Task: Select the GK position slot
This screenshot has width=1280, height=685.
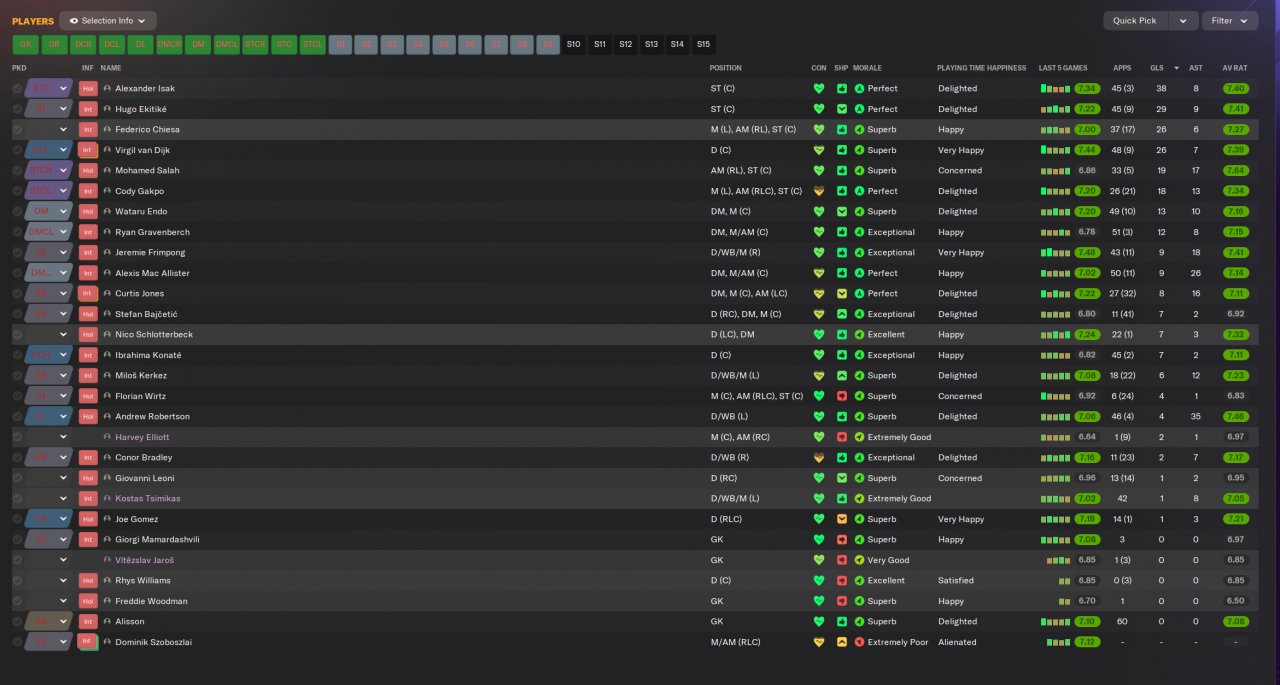Action: point(25,44)
